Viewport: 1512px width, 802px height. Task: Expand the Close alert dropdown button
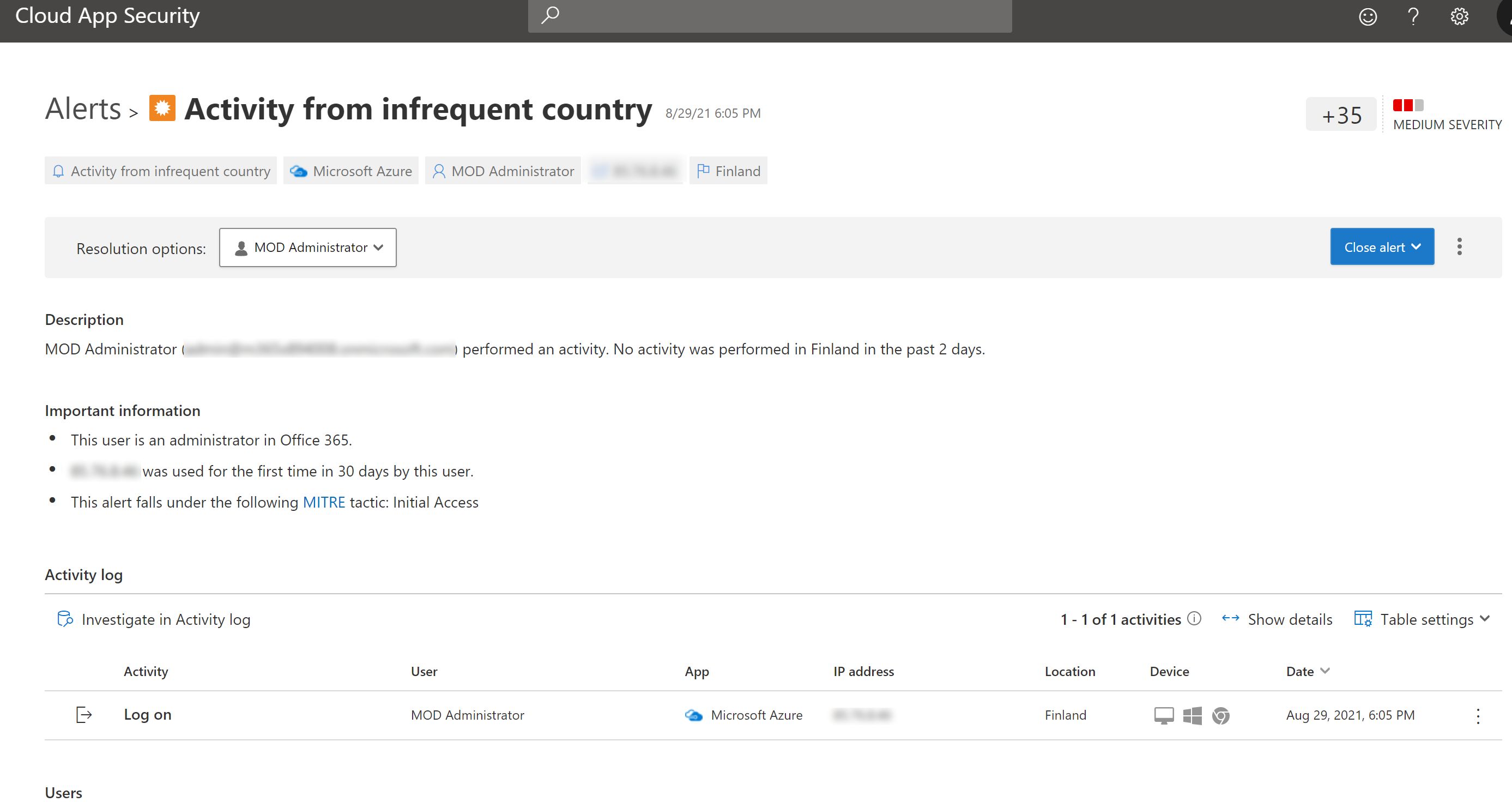pyautogui.click(x=1382, y=247)
